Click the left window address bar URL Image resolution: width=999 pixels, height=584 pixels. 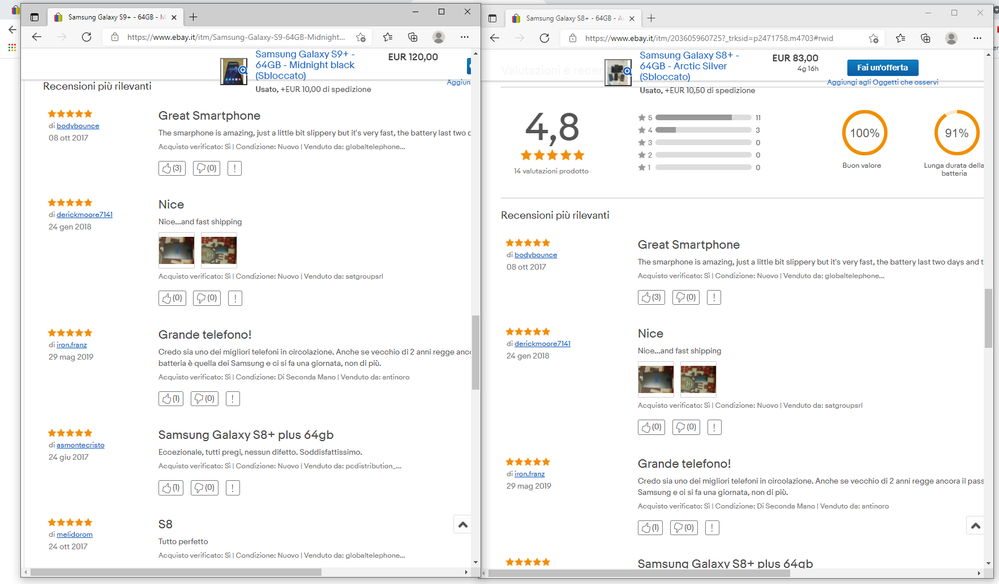click(x=236, y=37)
